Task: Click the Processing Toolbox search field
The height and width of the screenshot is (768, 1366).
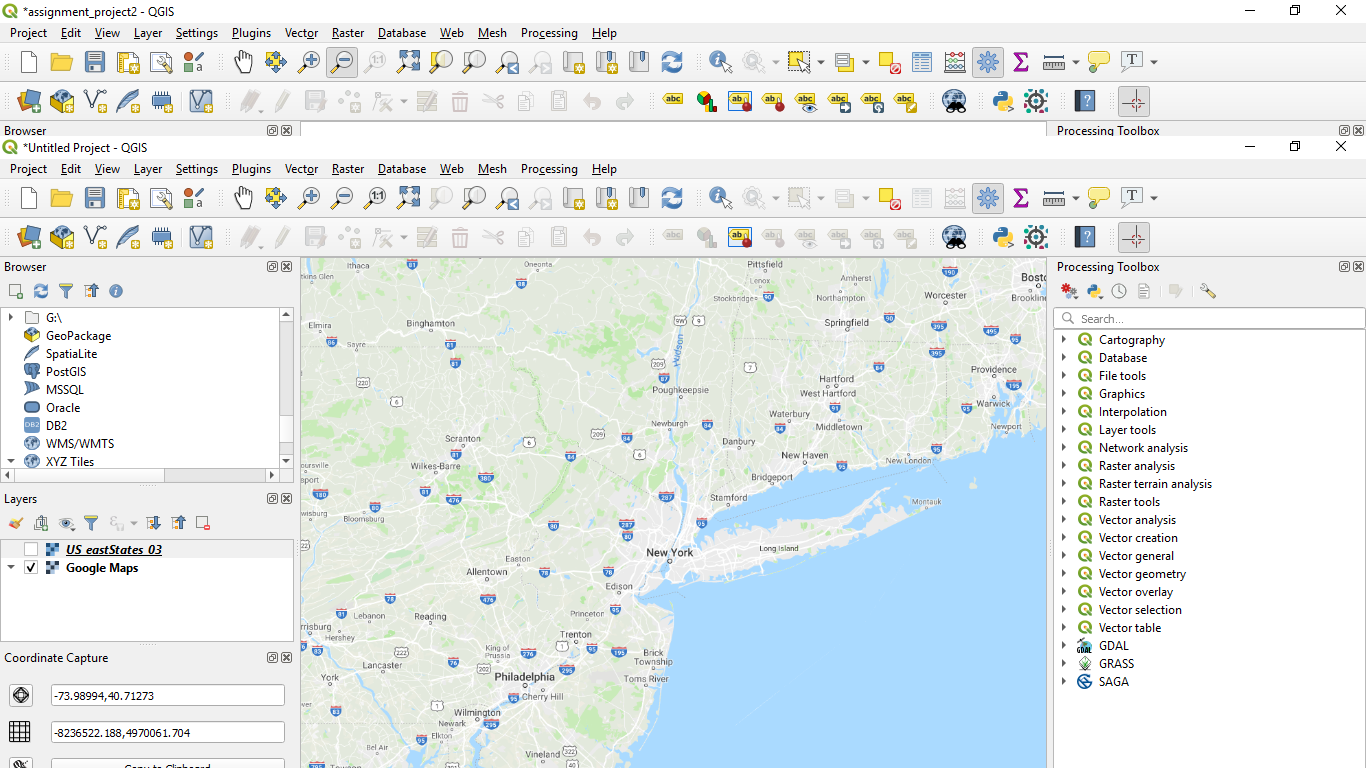Action: pyautogui.click(x=1209, y=318)
